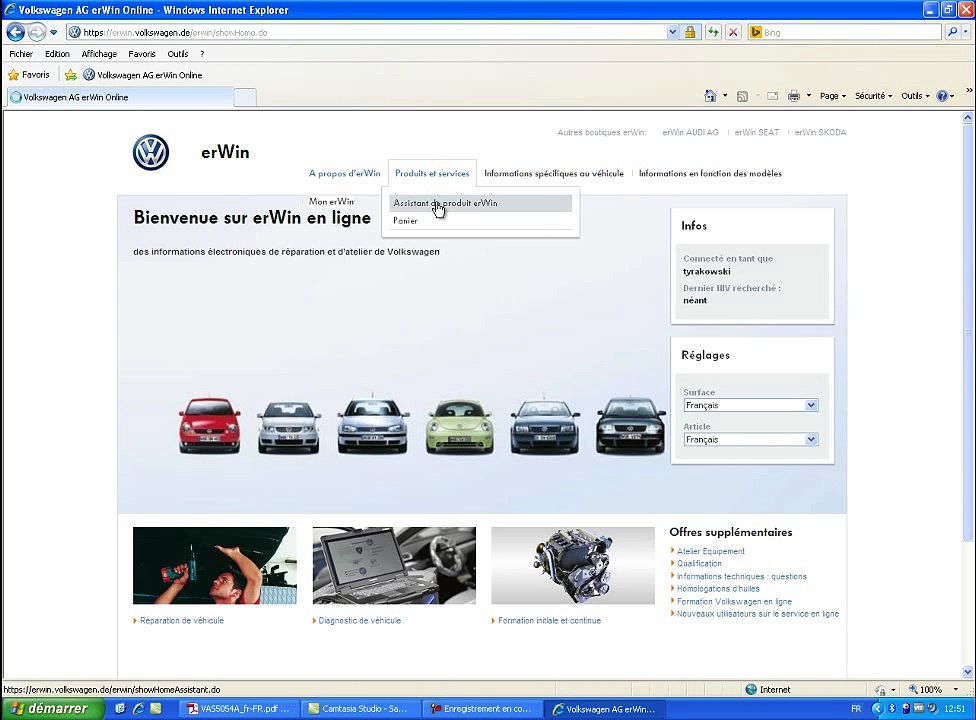Open Informations en fonction des modèles

[x=710, y=174]
